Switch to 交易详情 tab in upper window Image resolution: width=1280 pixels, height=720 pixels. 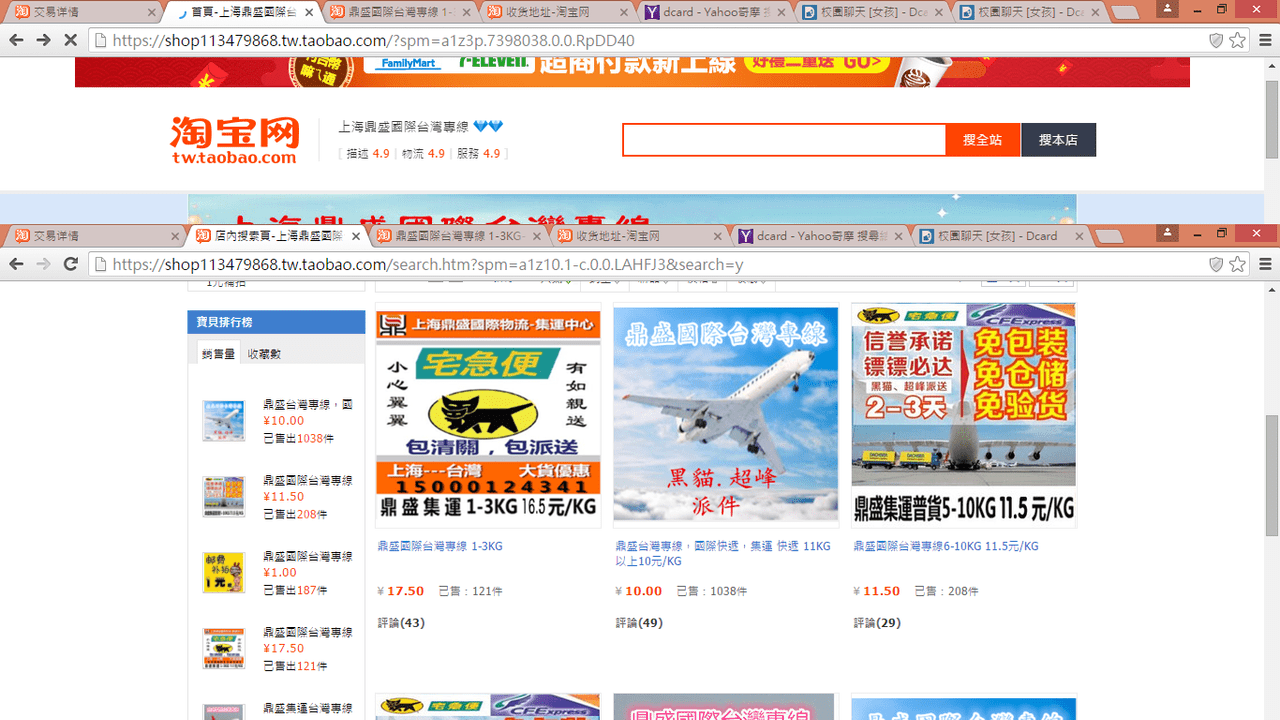[82, 12]
